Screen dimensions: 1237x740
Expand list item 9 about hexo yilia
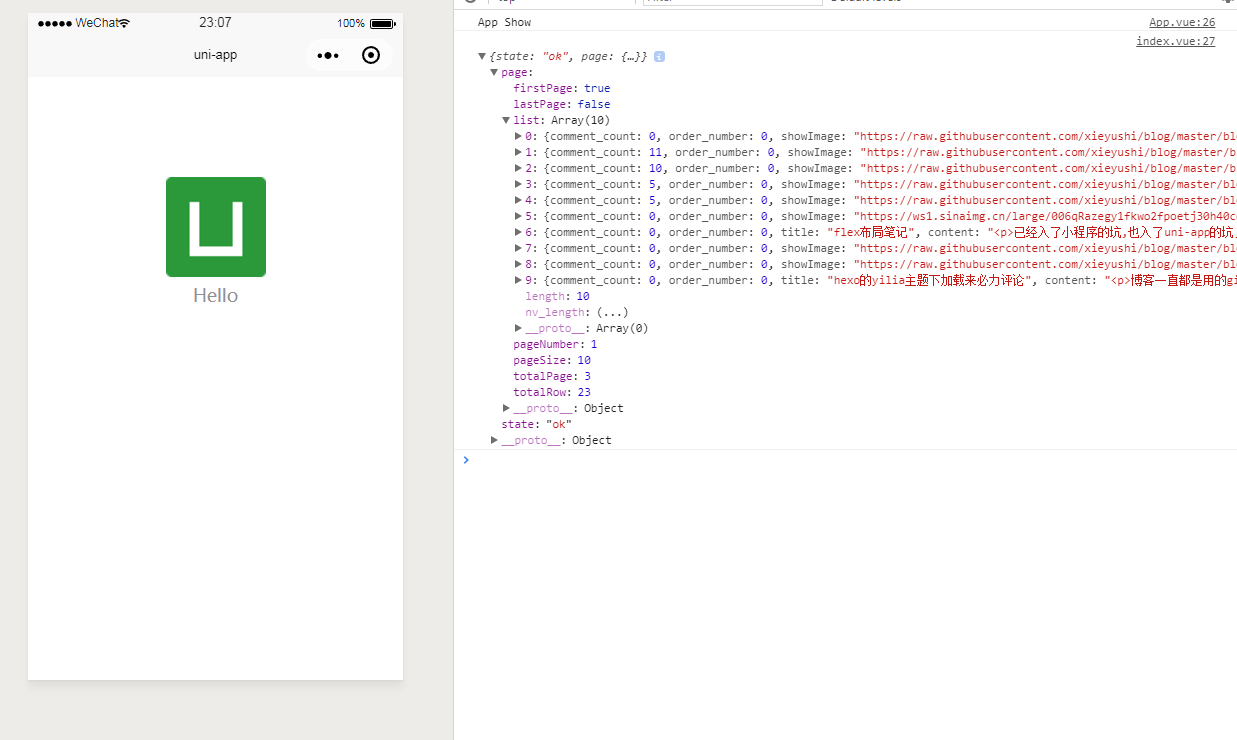click(518, 280)
